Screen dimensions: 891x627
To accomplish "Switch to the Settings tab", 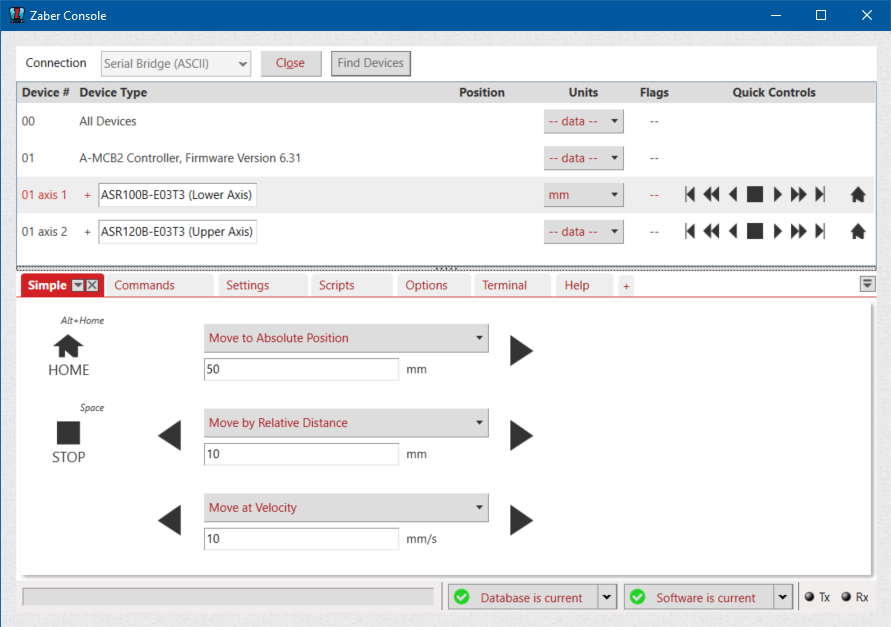I will coord(263,285).
